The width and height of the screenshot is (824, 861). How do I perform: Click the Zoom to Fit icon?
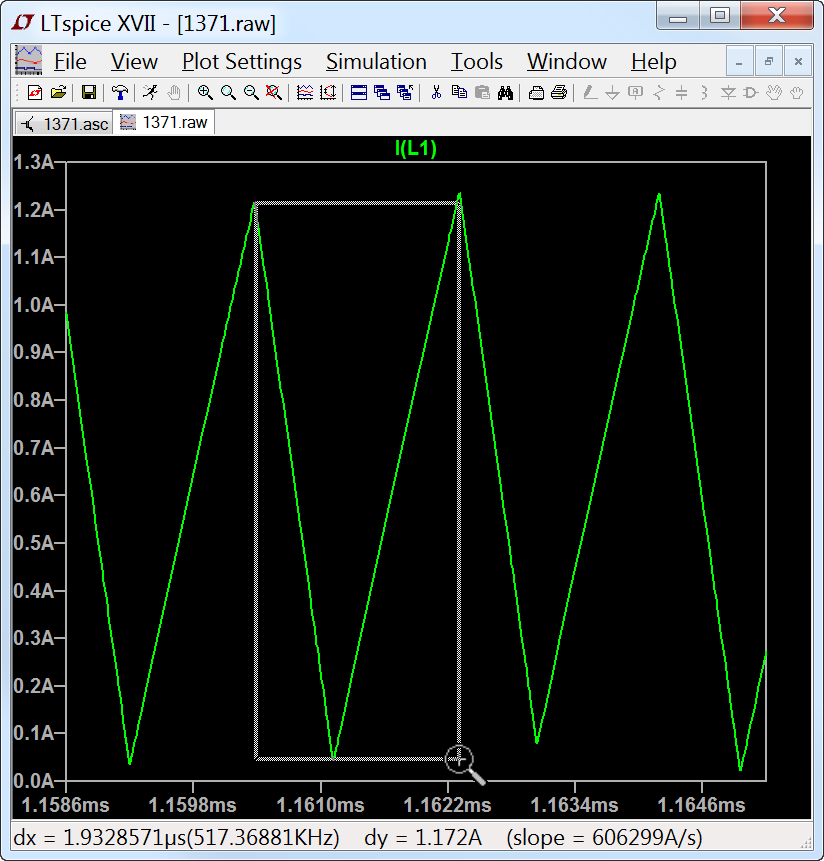pos(273,93)
